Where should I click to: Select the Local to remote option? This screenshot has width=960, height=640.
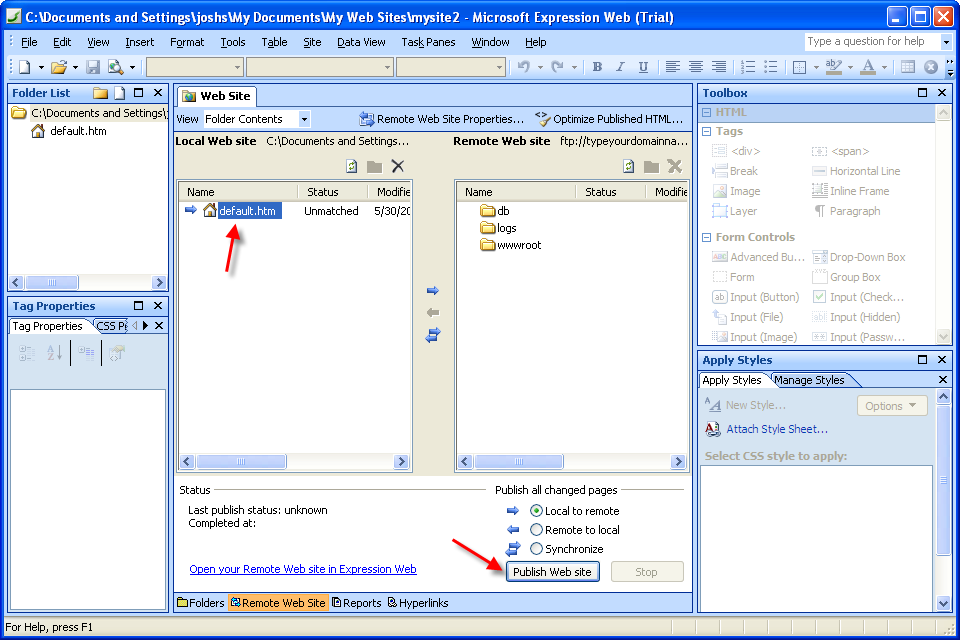(536, 511)
